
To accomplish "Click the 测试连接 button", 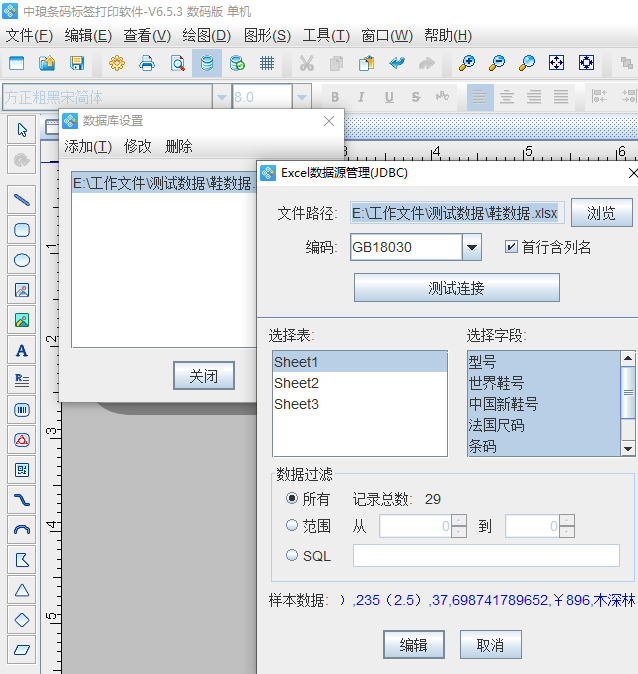I will (456, 288).
